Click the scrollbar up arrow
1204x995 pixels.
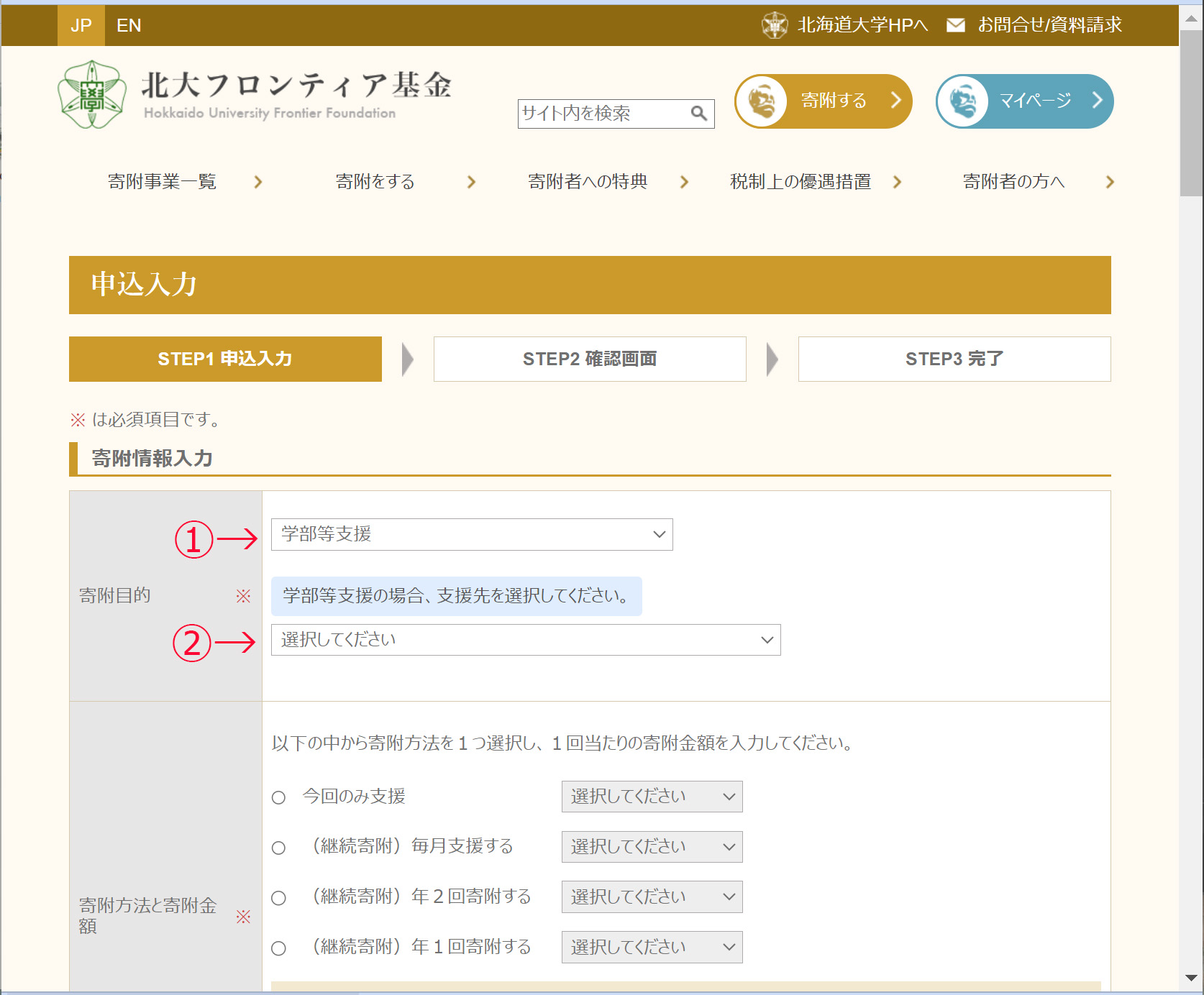tap(1191, 18)
